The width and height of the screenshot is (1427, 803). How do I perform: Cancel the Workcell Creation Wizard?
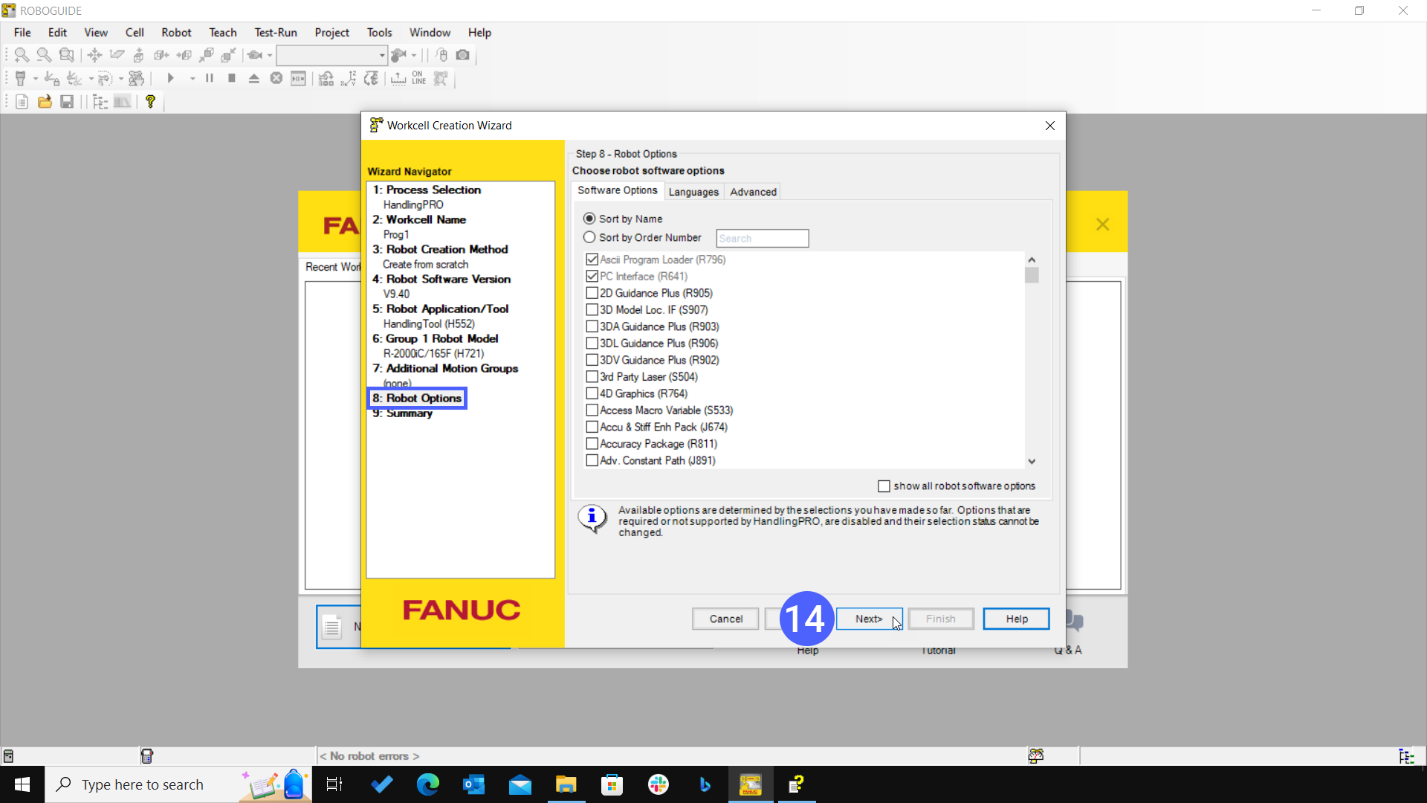(x=724, y=618)
